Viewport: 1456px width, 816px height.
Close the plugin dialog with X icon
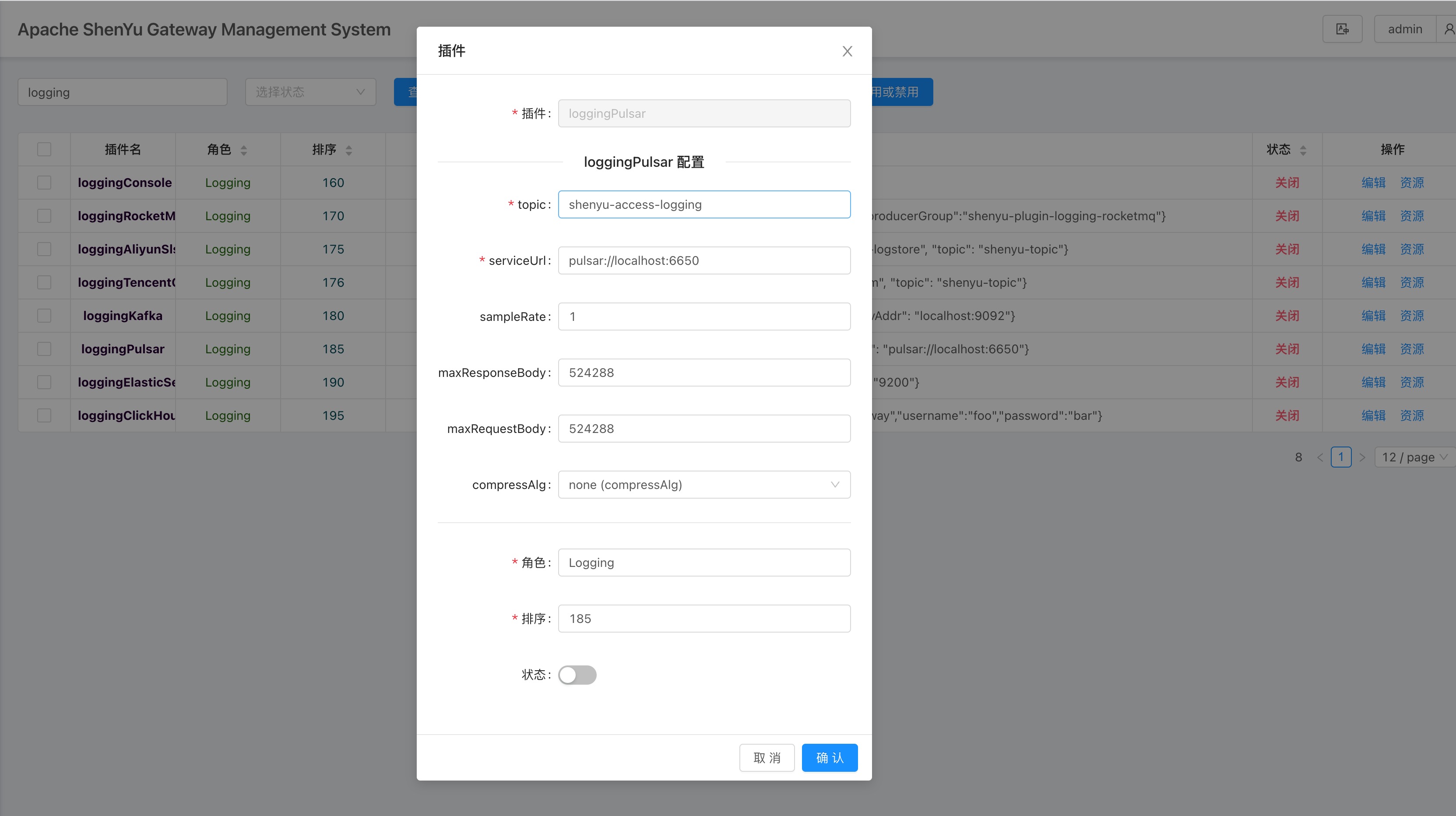click(x=847, y=51)
